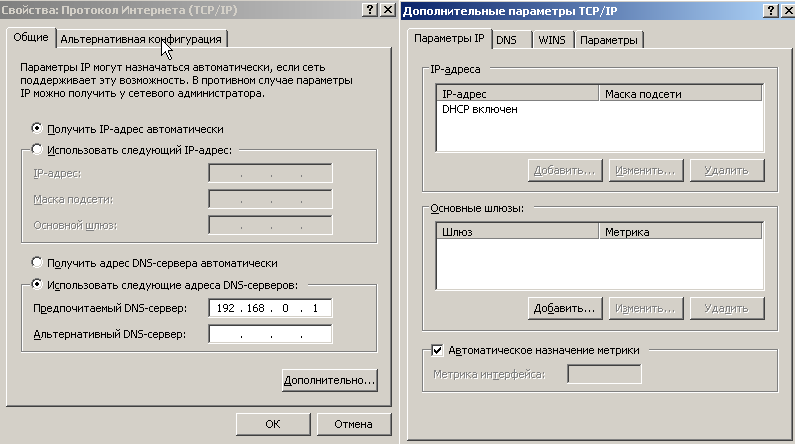The width and height of the screenshot is (795, 444).
Task: Confirm with the OK button
Action: pyautogui.click(x=273, y=424)
